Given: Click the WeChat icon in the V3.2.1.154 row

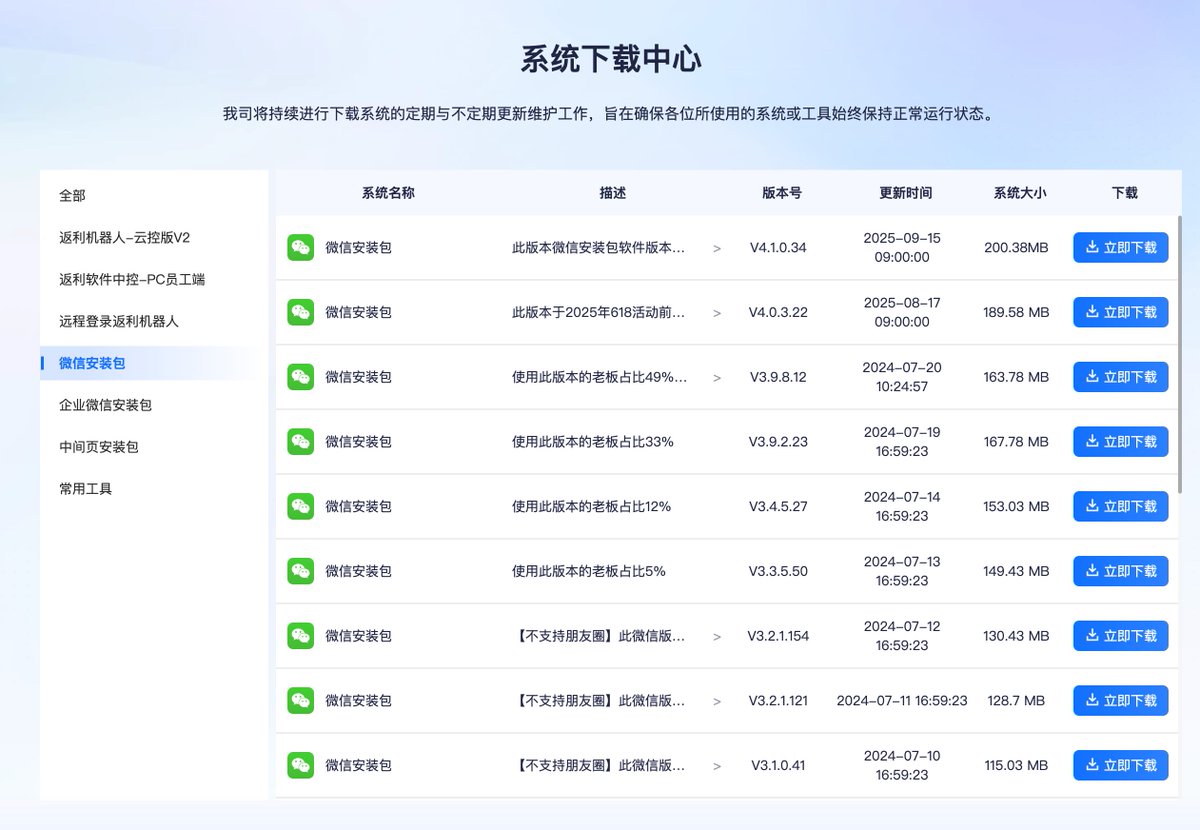Looking at the screenshot, I should pos(300,636).
